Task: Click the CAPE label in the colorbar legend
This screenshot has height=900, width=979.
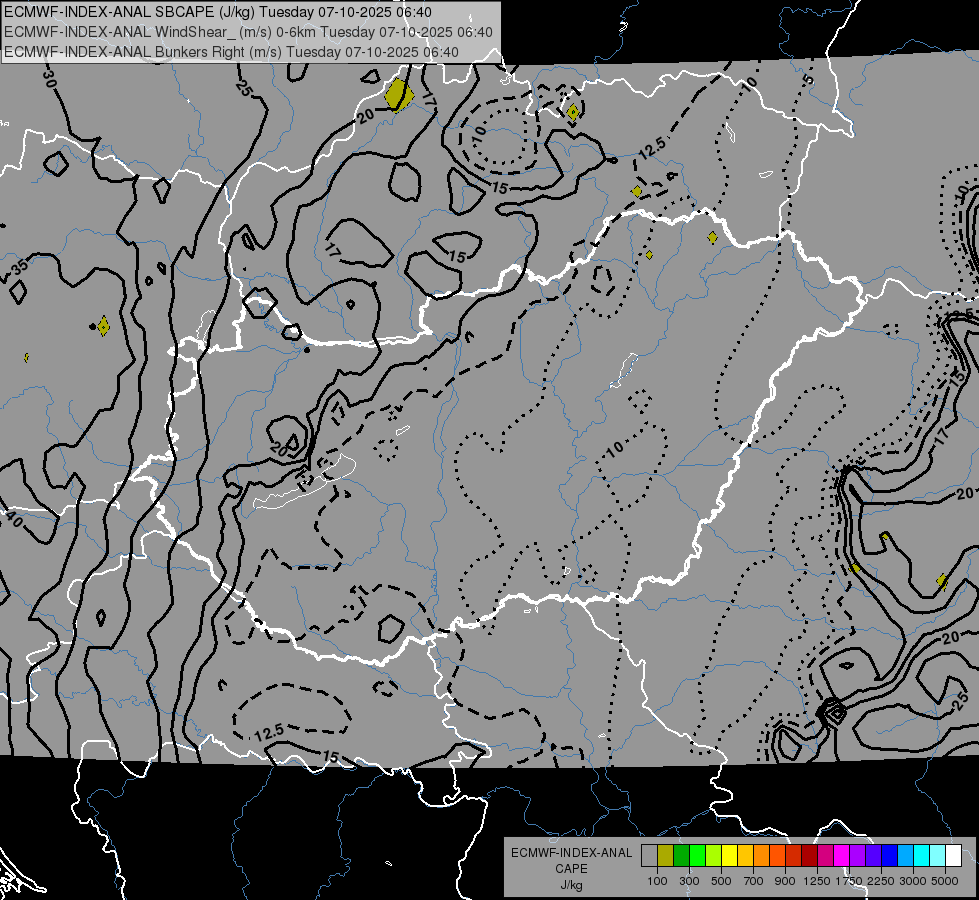Action: 571,869
